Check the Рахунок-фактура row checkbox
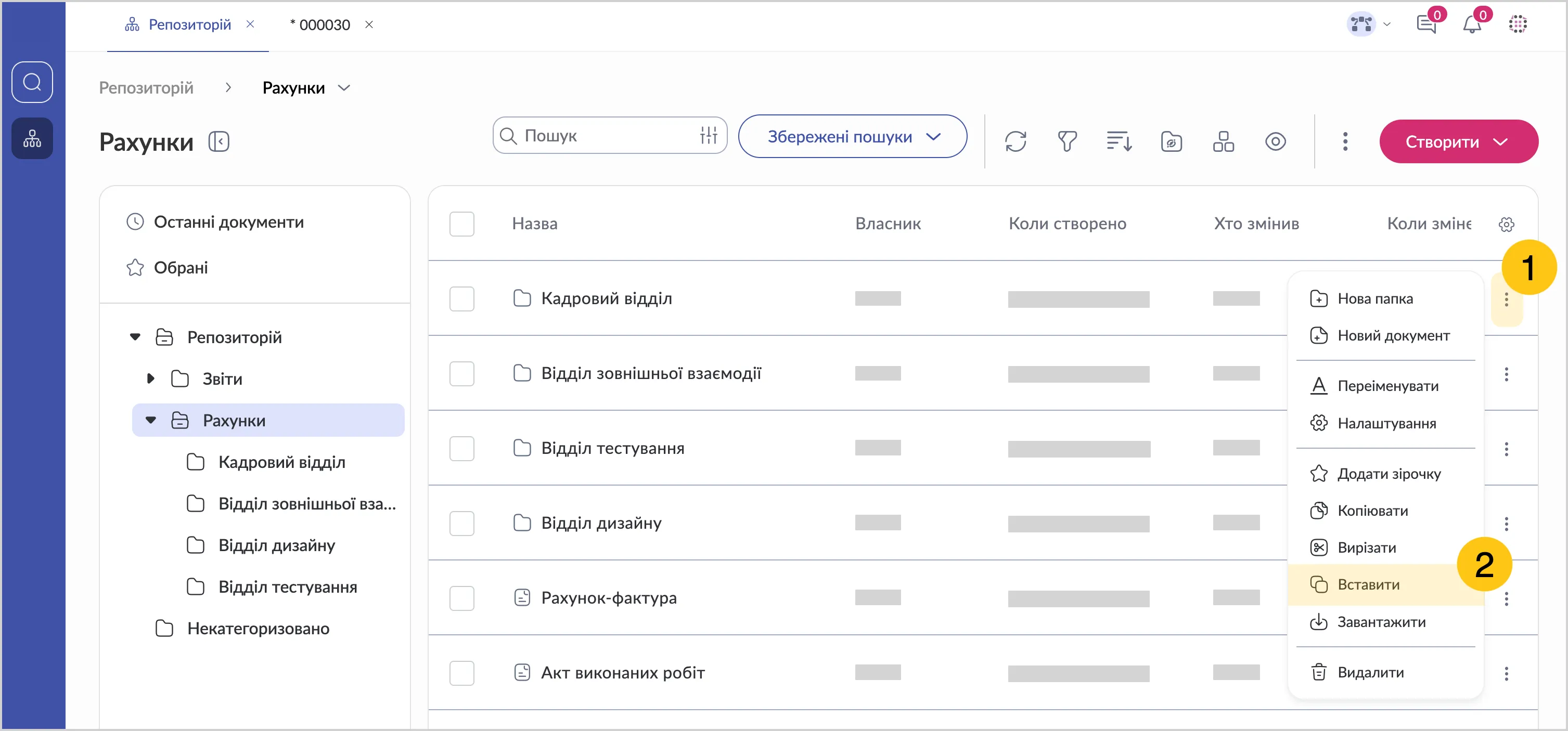1568x731 pixels. [x=461, y=598]
